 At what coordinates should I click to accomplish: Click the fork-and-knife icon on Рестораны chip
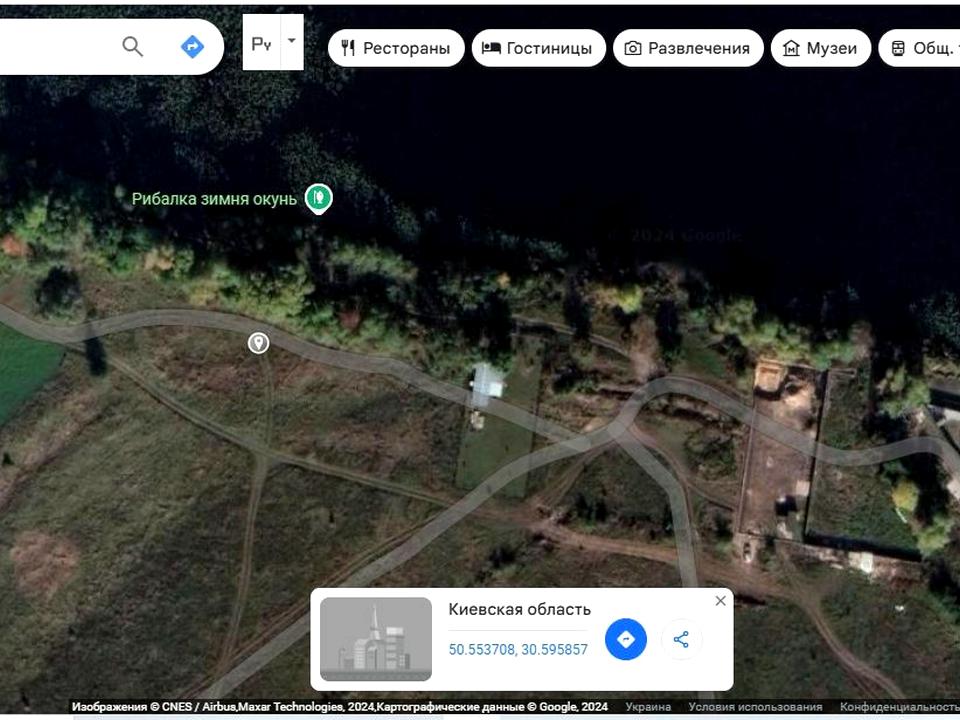(348, 48)
